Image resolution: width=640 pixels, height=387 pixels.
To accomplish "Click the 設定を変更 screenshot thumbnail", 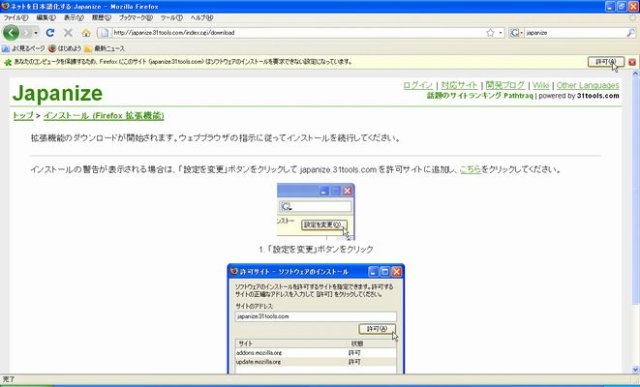I will [316, 211].
